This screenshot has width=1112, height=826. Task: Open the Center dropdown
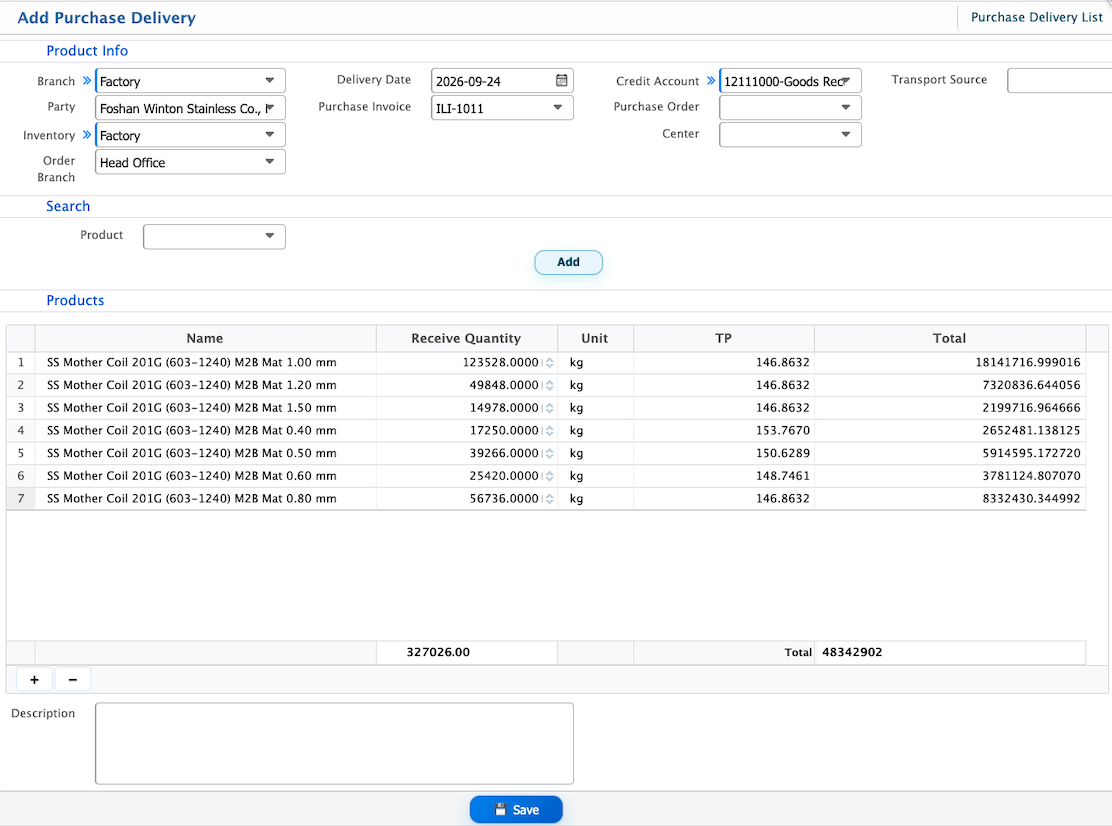845,135
